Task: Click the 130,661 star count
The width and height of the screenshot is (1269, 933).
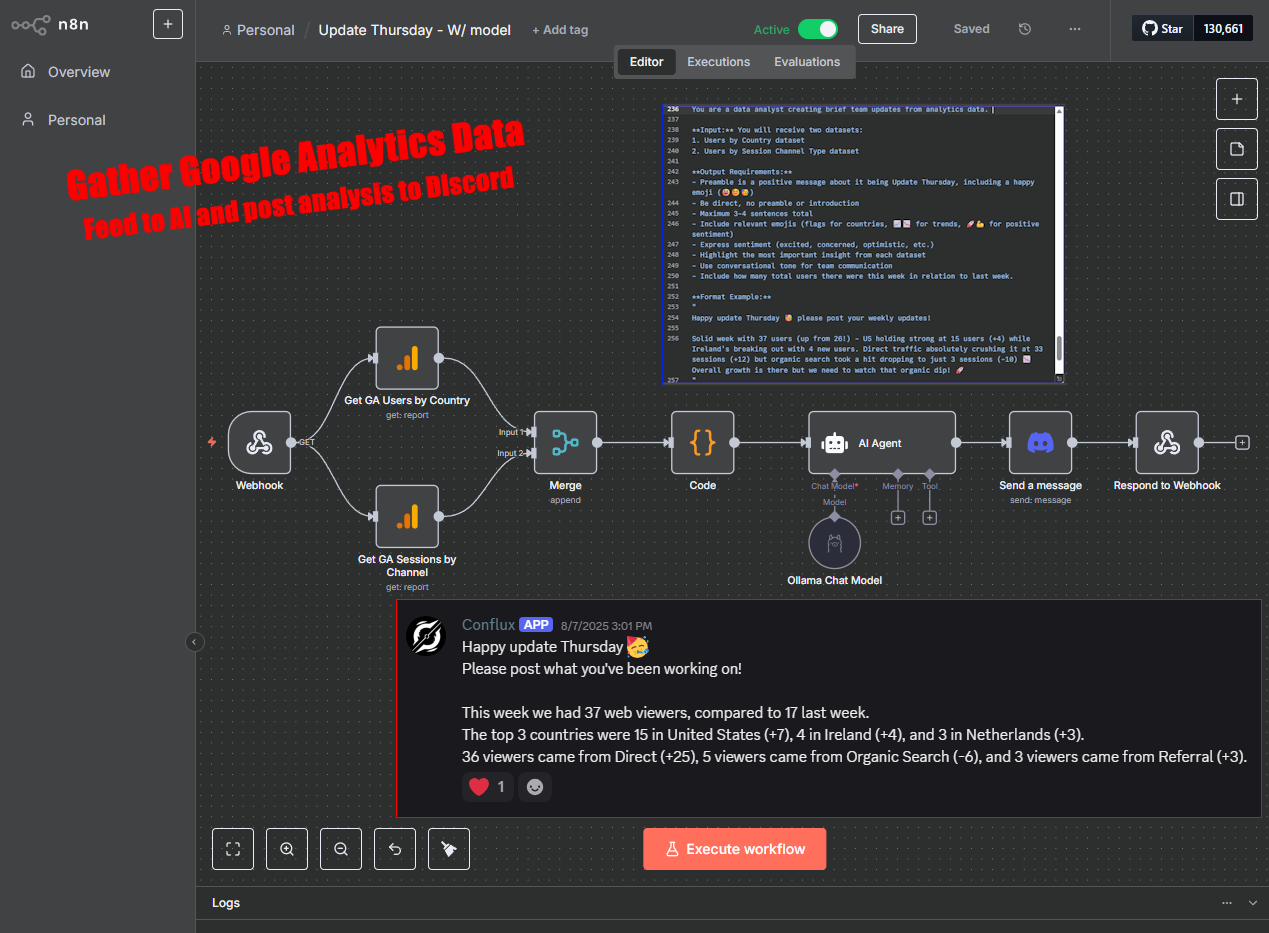Action: [1224, 29]
